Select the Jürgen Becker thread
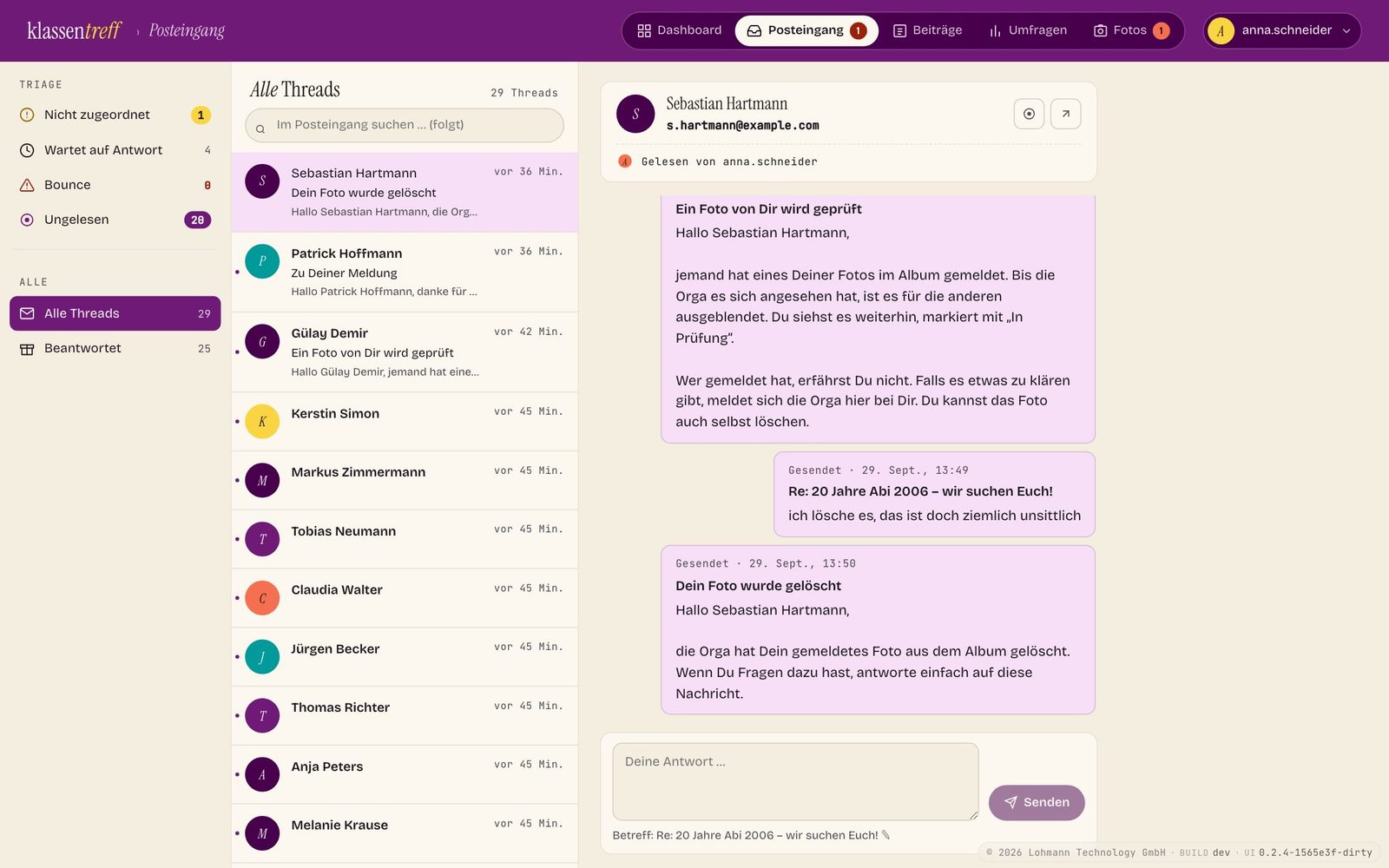Viewport: 1389px width, 868px height. click(405, 657)
